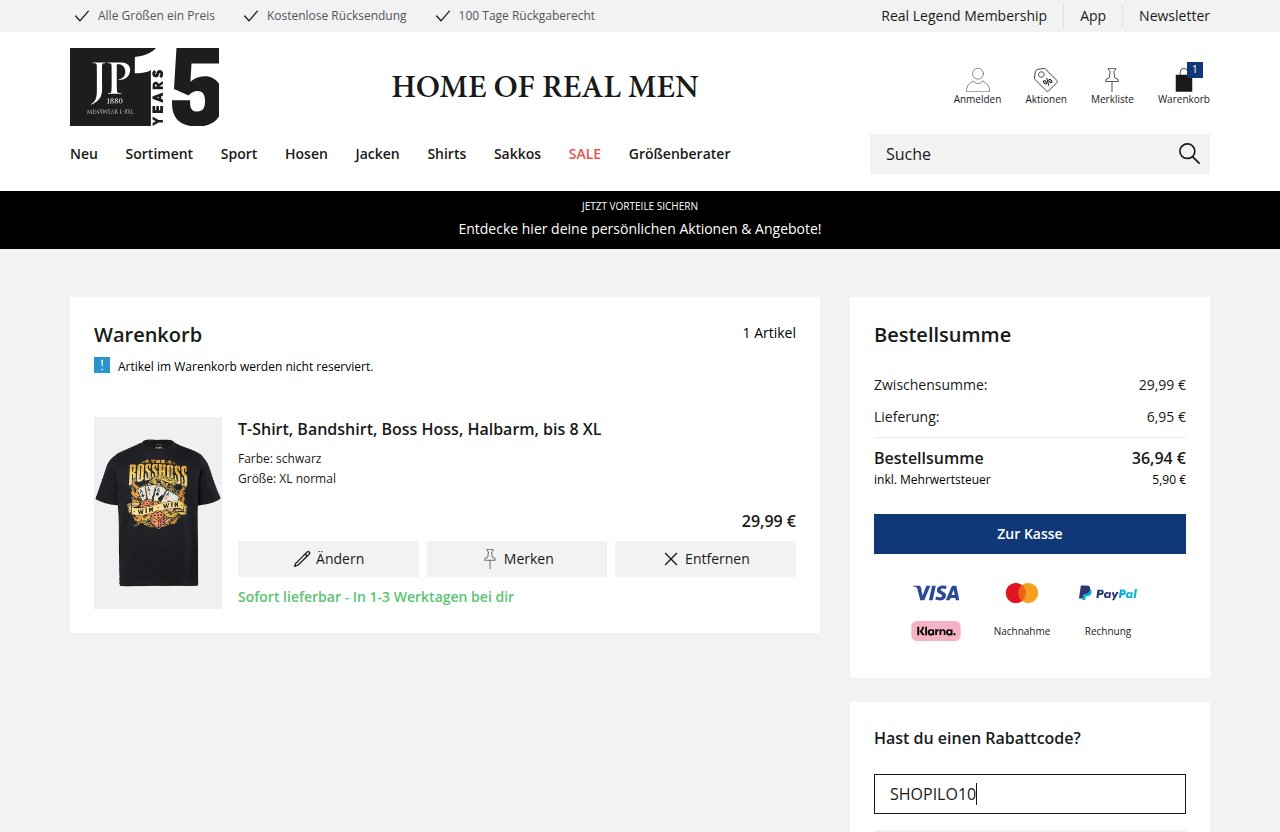
Task: Open the Jacken menu
Action: pyautogui.click(x=377, y=154)
